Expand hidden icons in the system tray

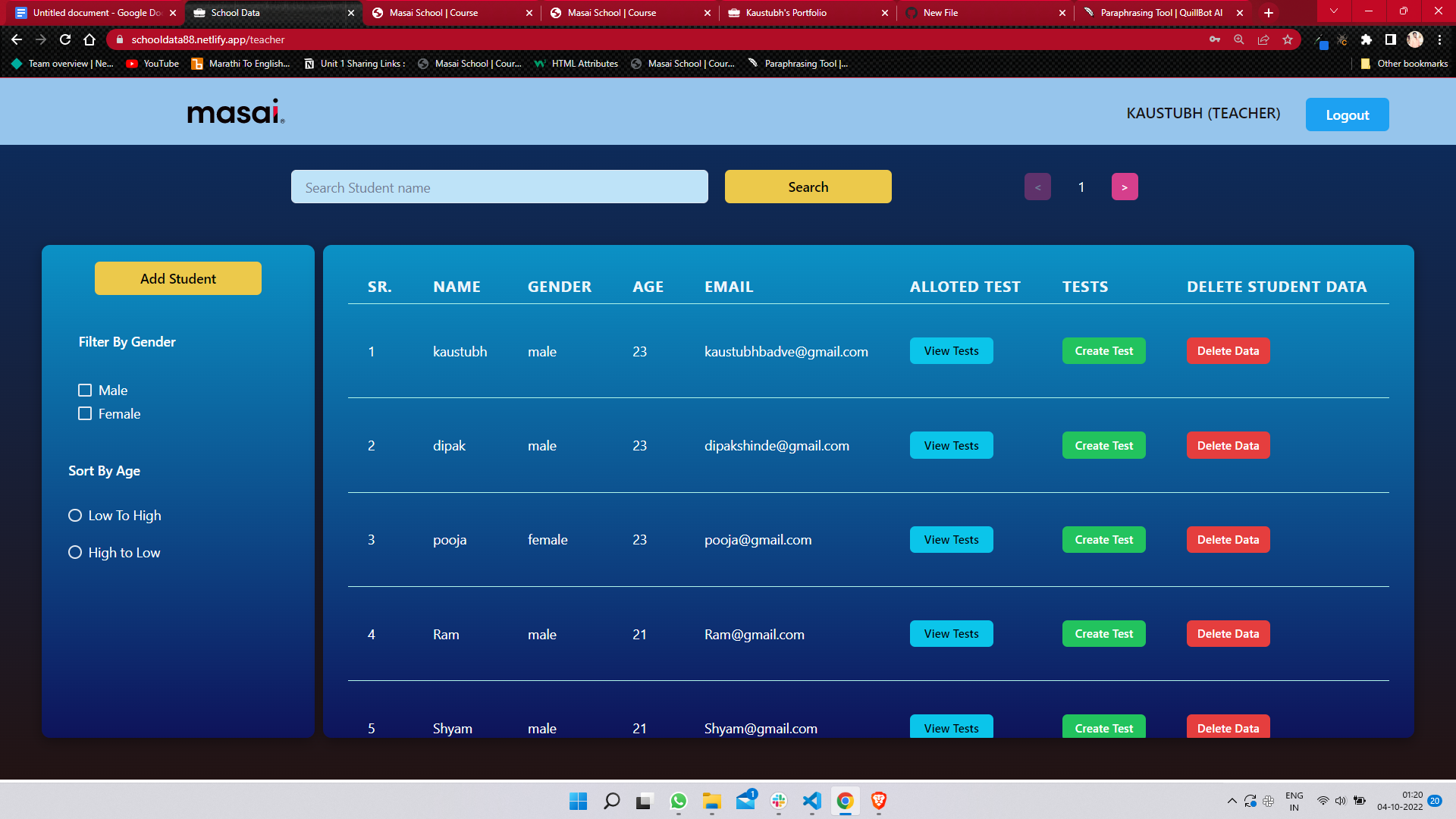tap(1232, 801)
